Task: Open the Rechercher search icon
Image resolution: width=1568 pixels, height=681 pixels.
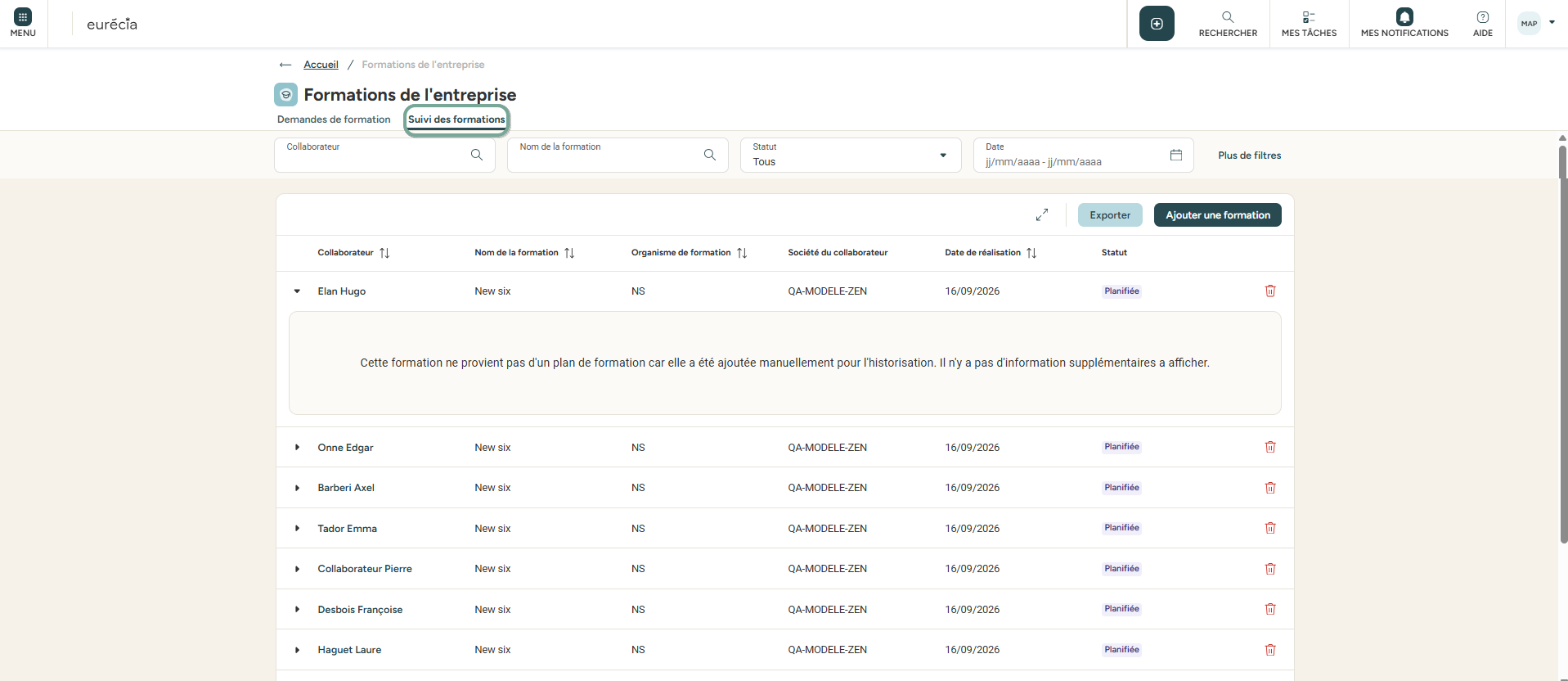Action: pos(1228,17)
